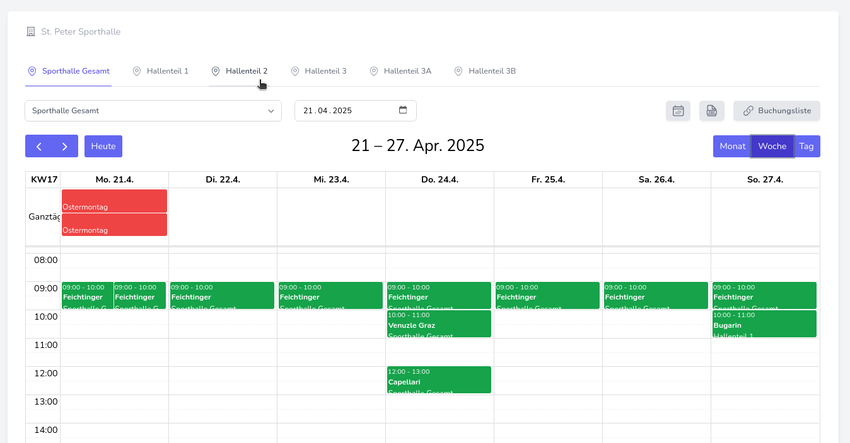This screenshot has width=850, height=443.
Task: Switch to the Hallenteil 3A tab
Action: [x=407, y=71]
